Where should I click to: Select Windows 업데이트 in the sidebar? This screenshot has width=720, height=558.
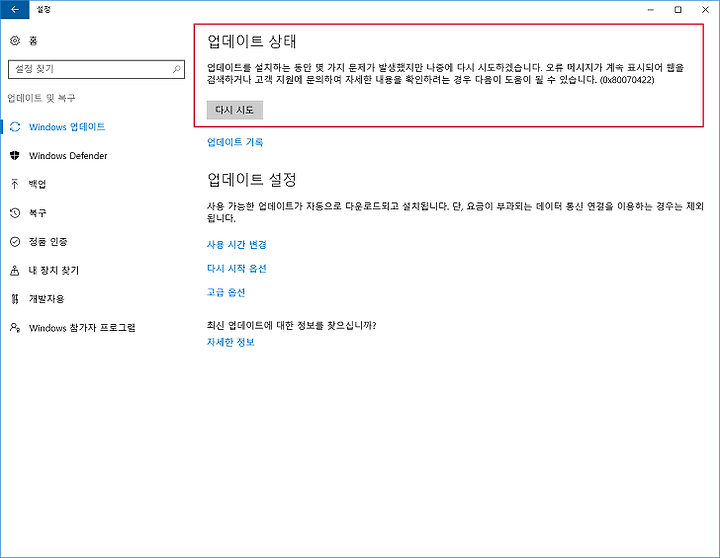pyautogui.click(x=67, y=127)
